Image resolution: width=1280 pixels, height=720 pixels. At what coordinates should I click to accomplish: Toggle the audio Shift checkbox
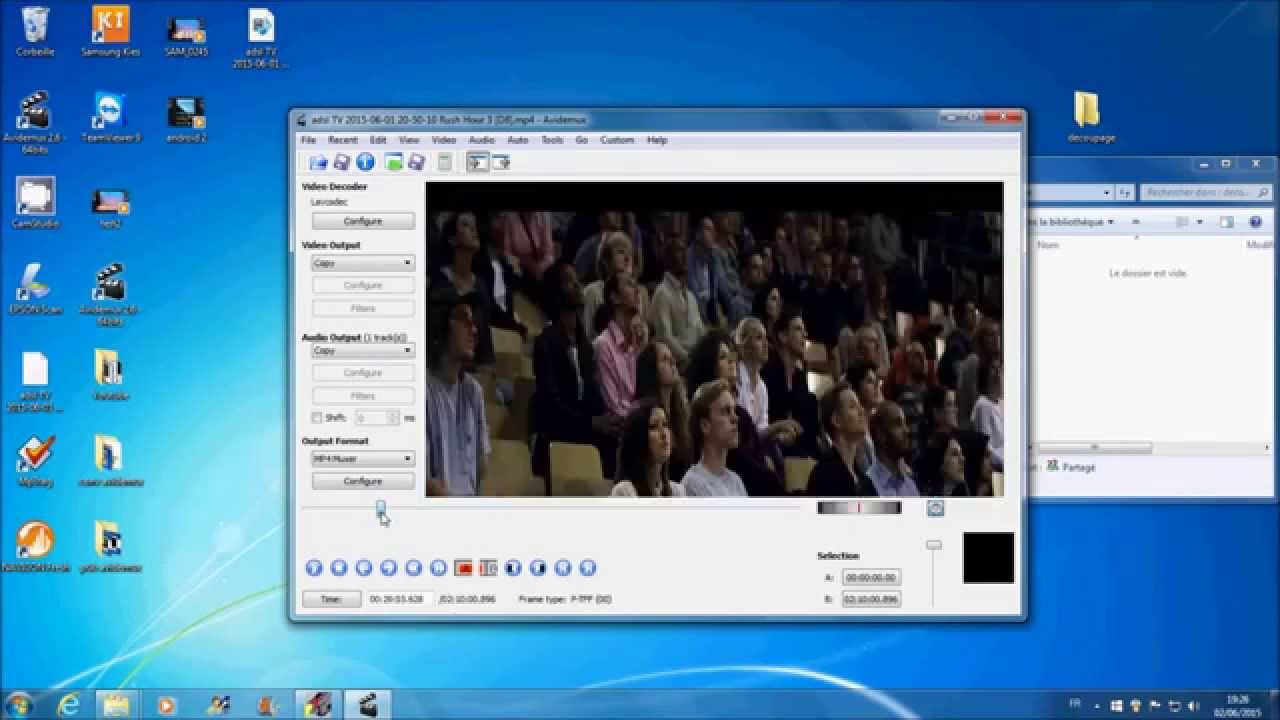317,418
